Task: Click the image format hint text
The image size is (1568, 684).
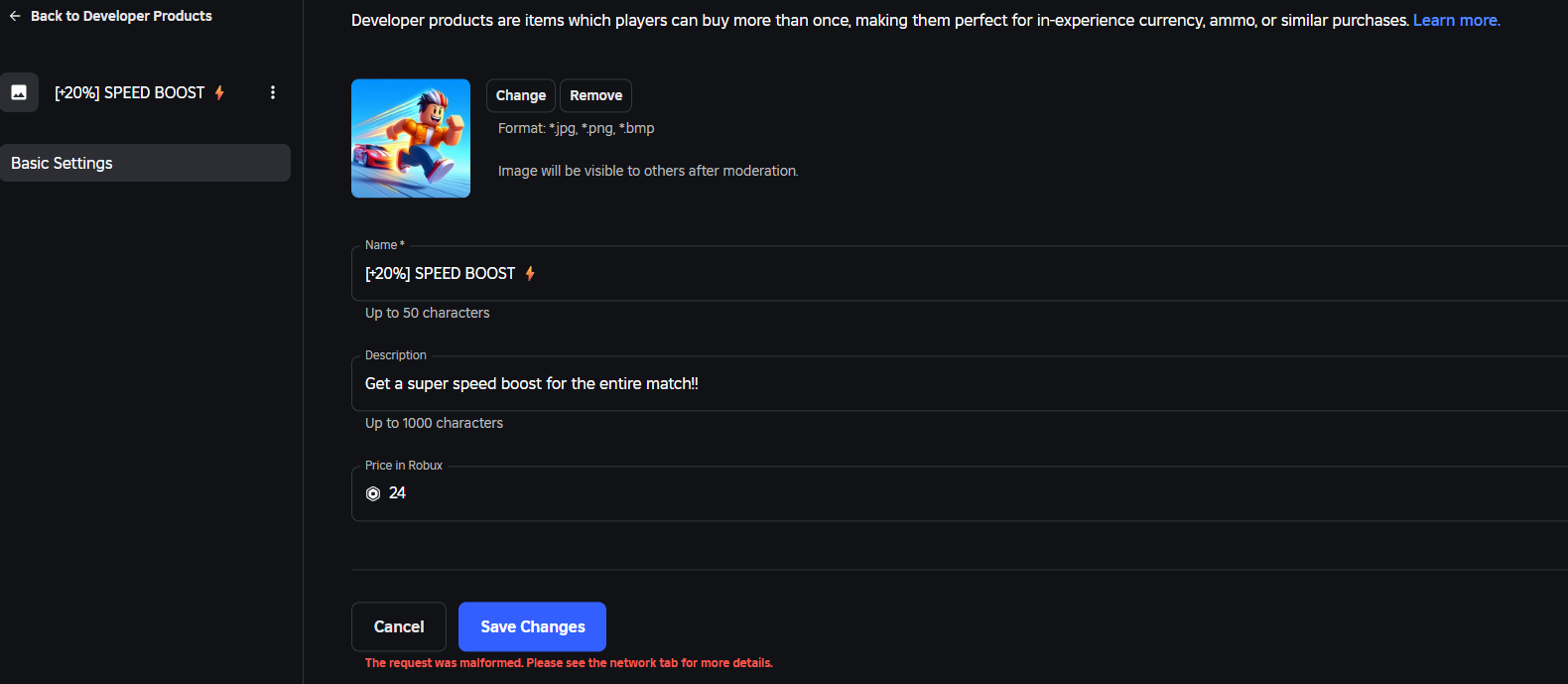Action: coord(576,128)
